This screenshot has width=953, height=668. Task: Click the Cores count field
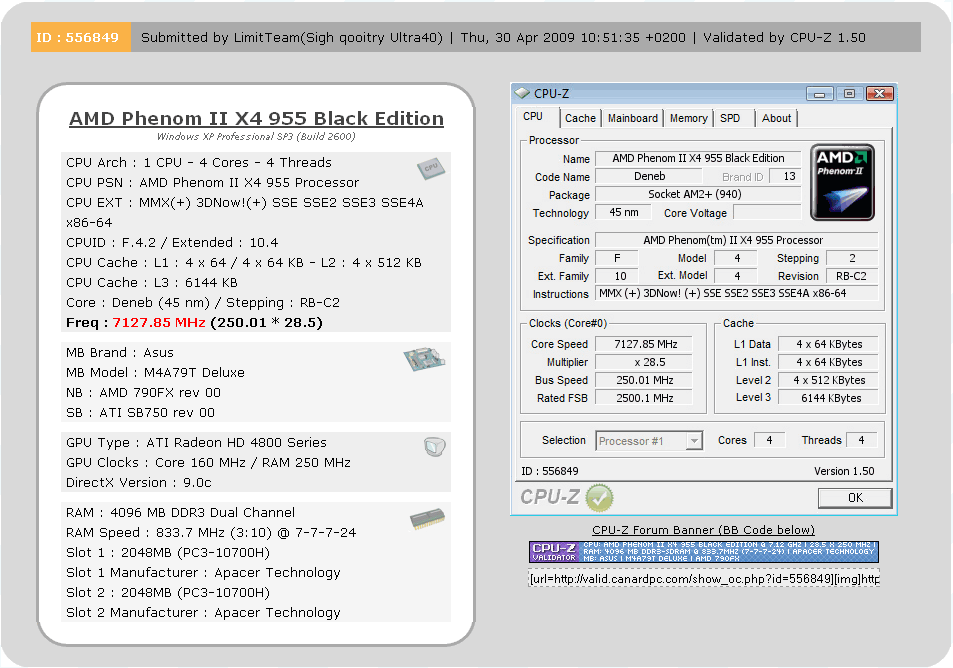769,440
